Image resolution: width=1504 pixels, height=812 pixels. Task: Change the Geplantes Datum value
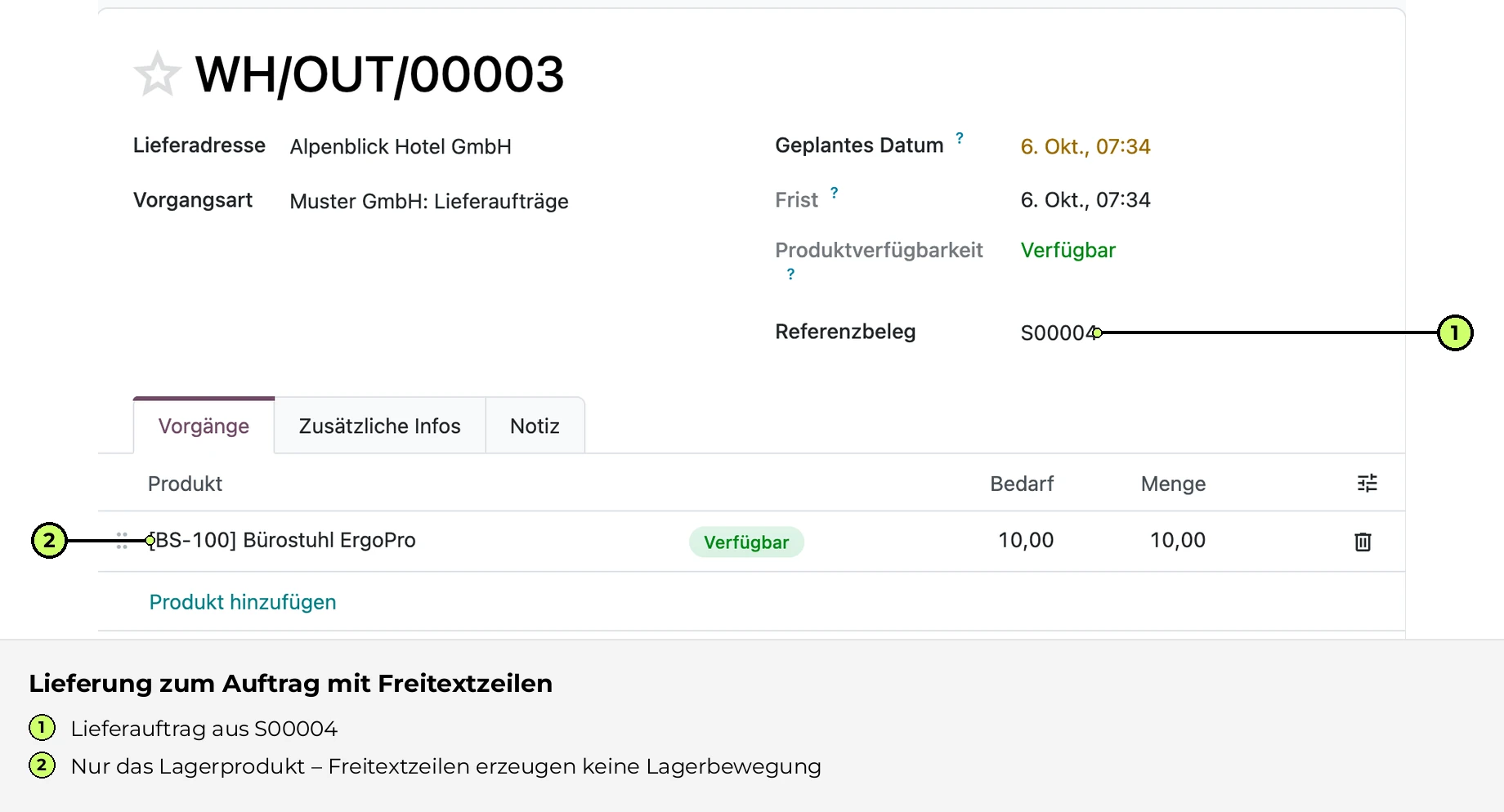[1085, 147]
